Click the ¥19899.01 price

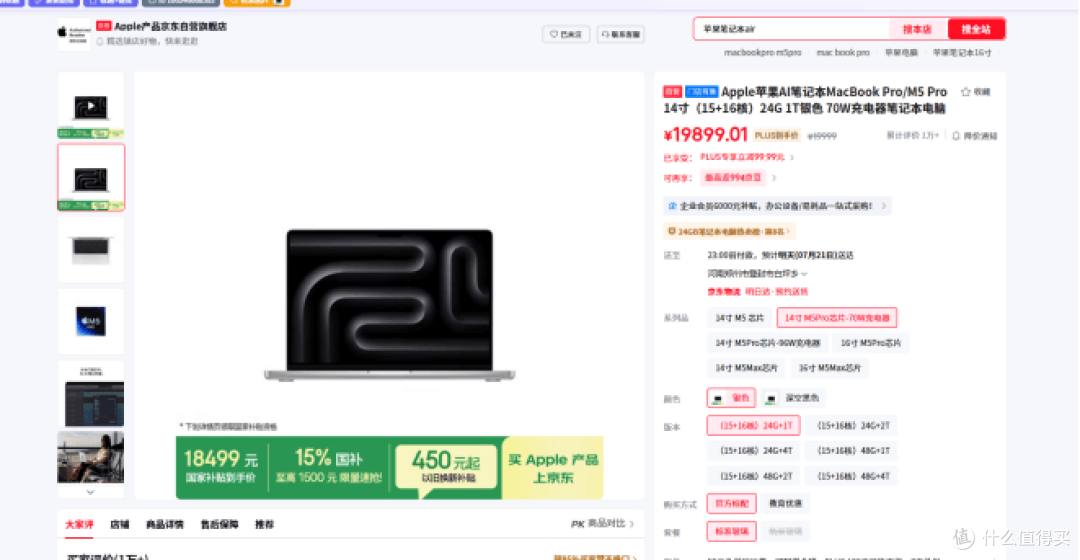click(705, 134)
